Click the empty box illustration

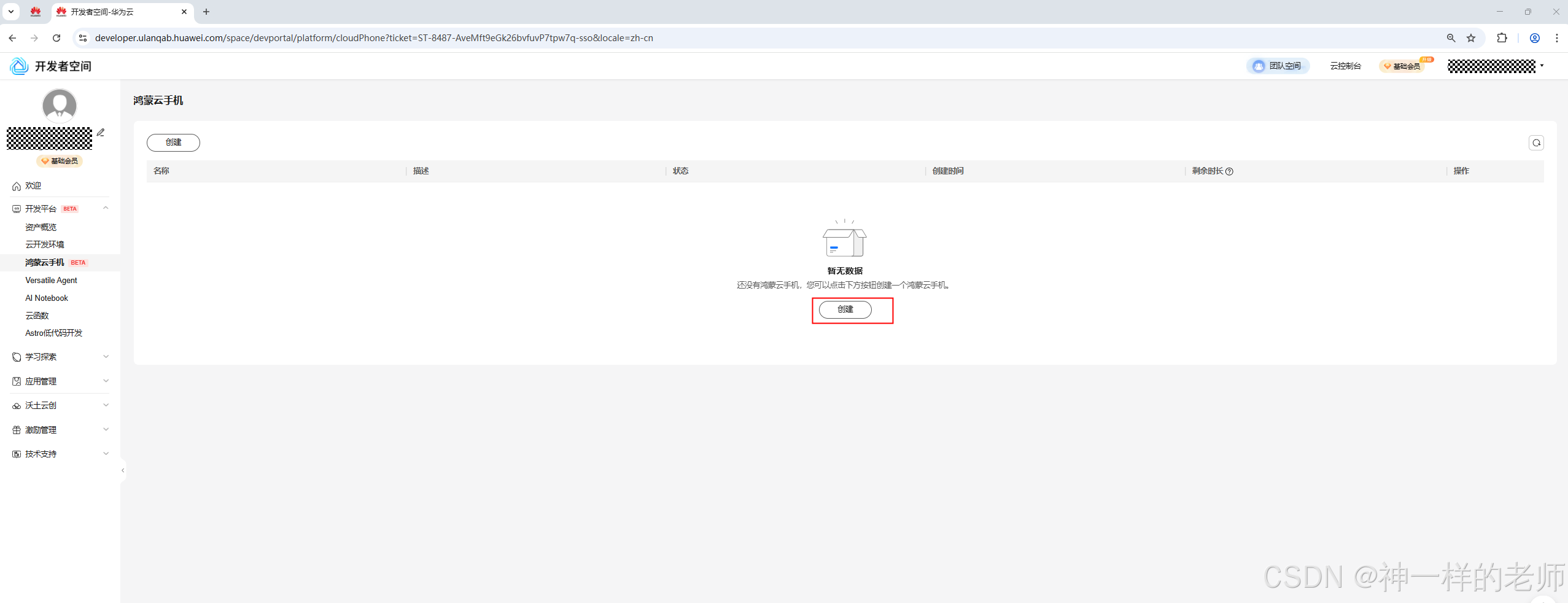[x=845, y=238]
